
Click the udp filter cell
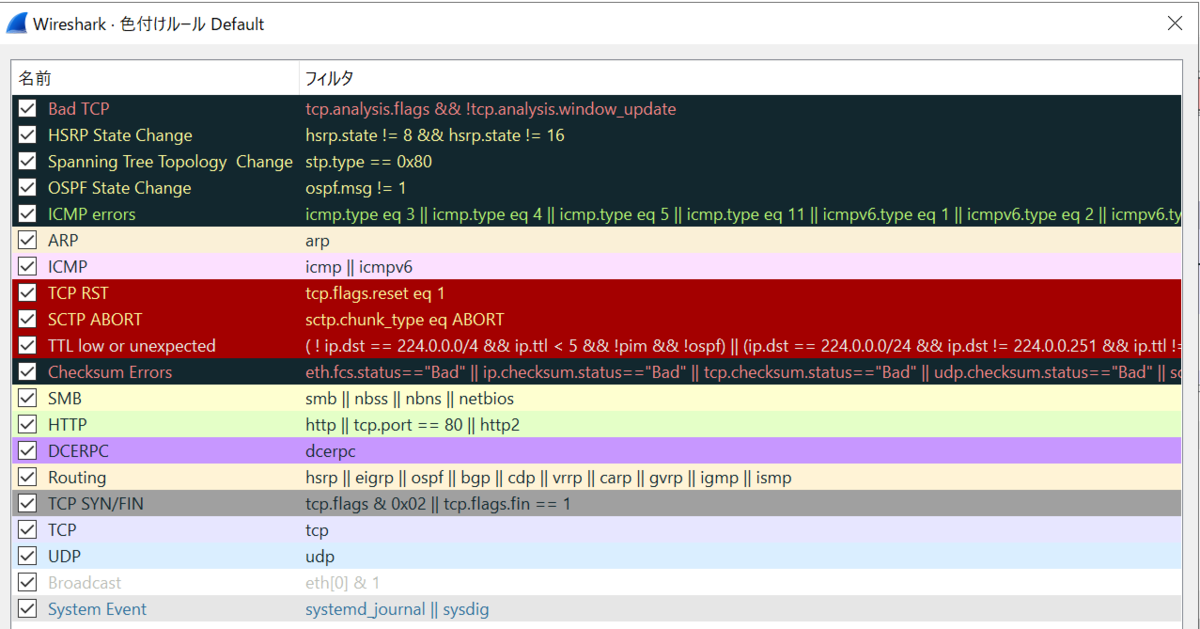(320, 557)
